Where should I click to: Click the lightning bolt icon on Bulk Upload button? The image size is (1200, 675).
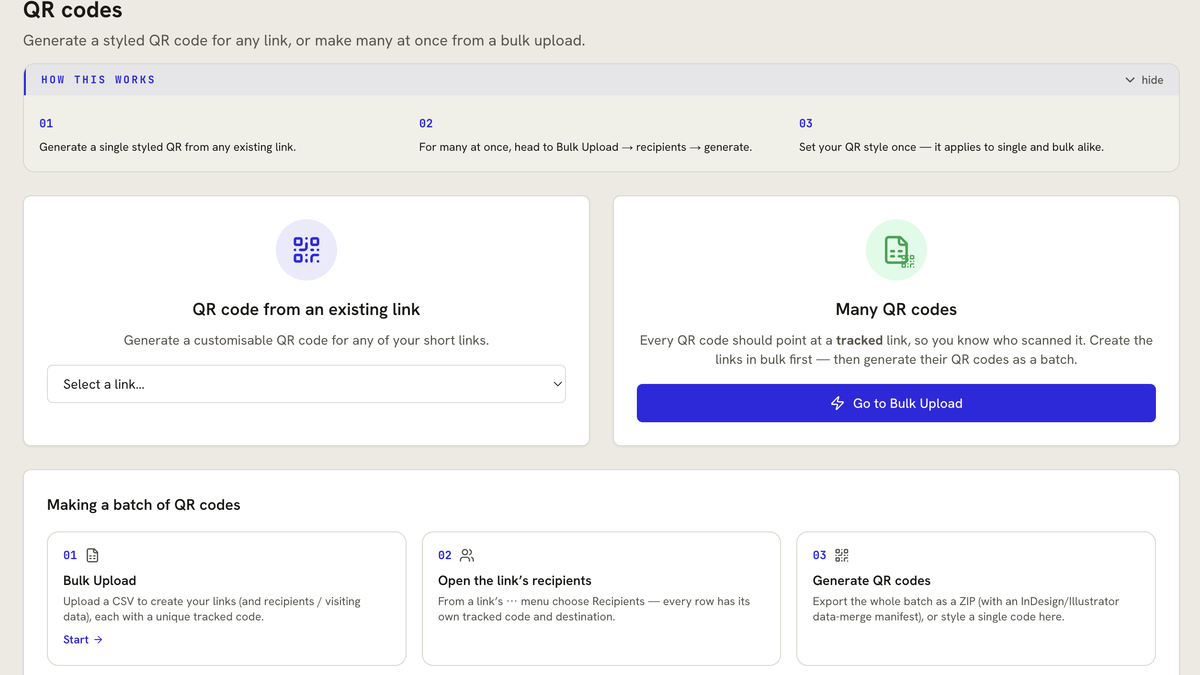838,403
